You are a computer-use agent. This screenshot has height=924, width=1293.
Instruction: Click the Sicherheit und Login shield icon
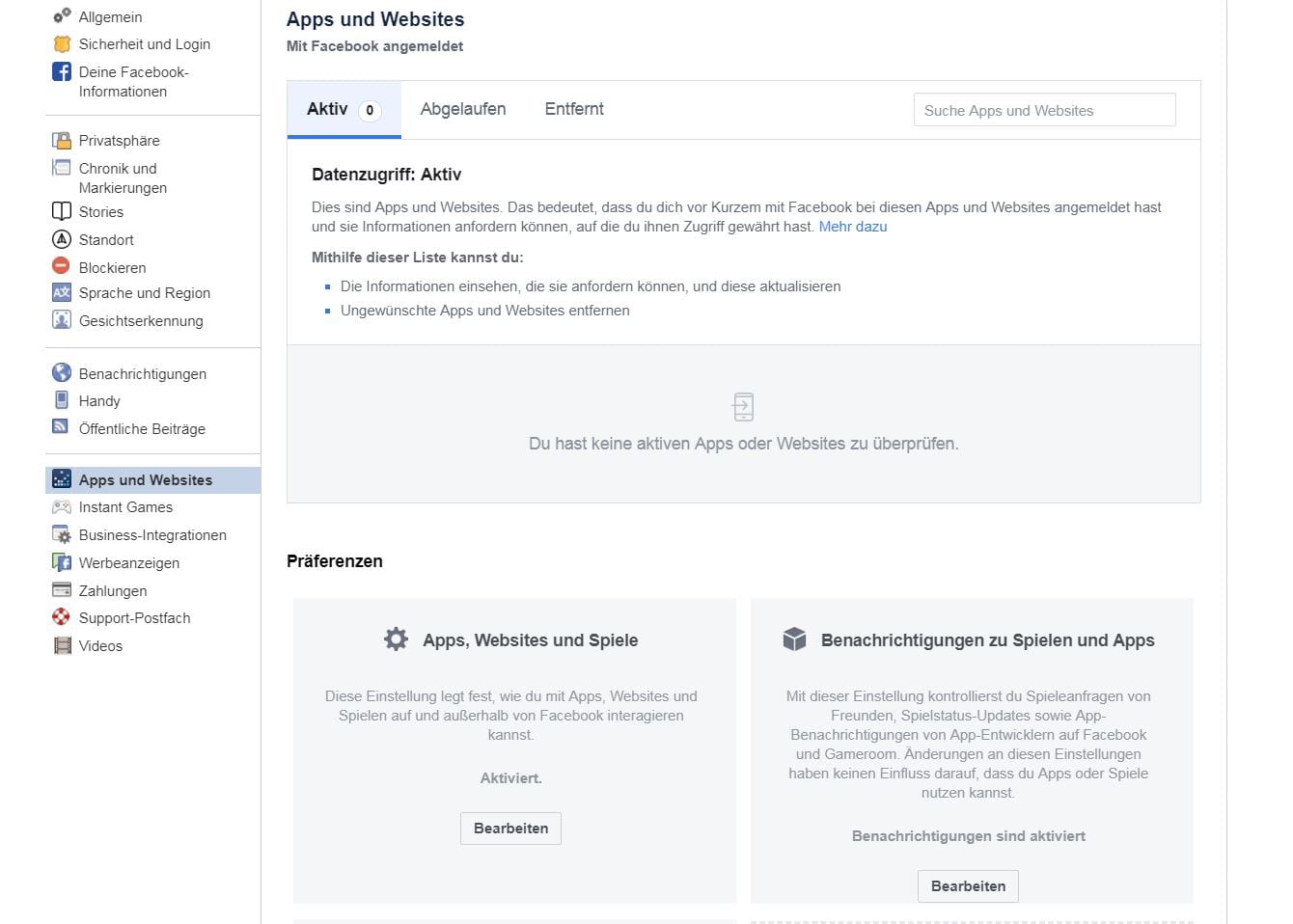(x=62, y=43)
